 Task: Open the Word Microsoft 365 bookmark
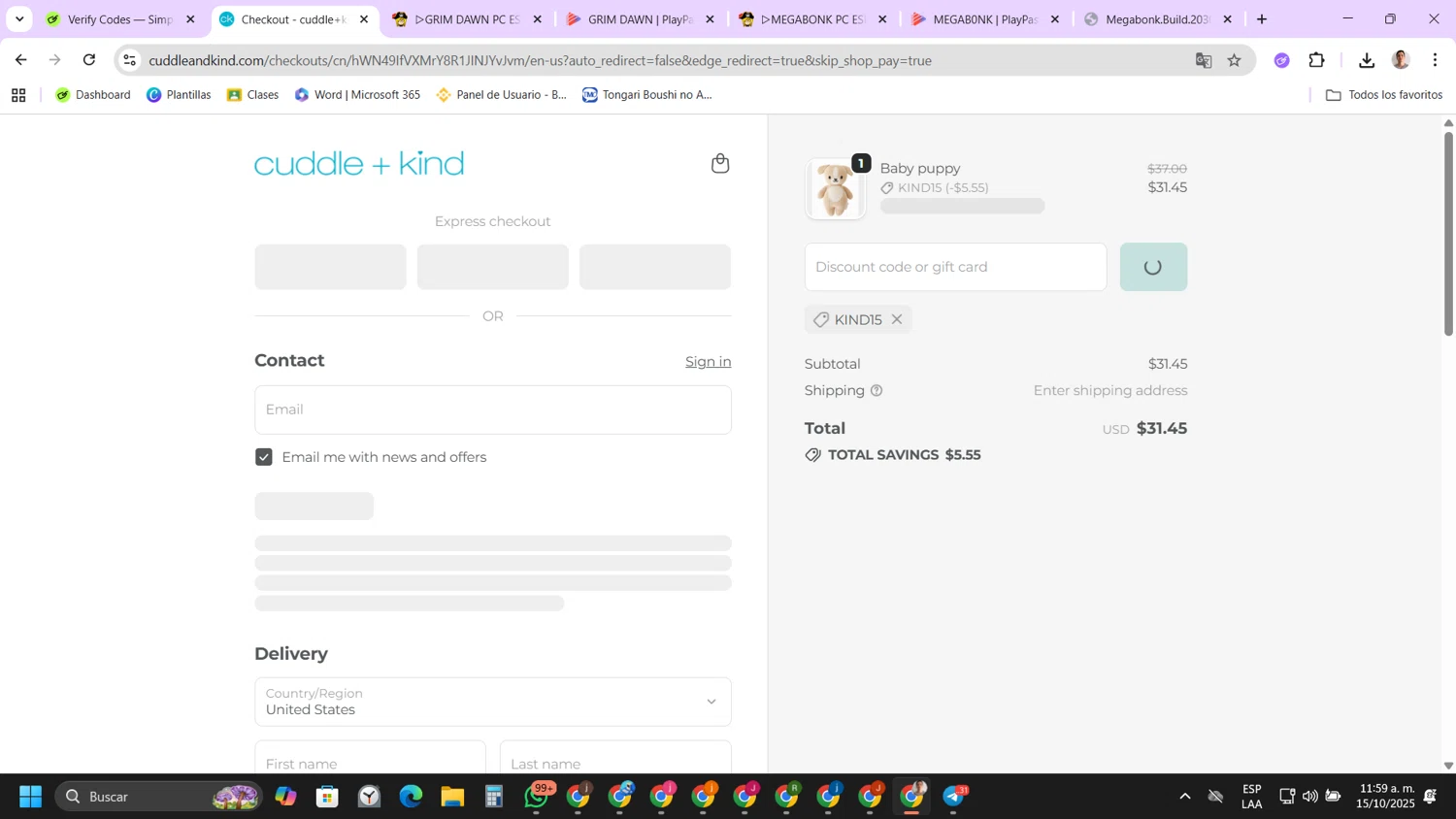point(357,95)
